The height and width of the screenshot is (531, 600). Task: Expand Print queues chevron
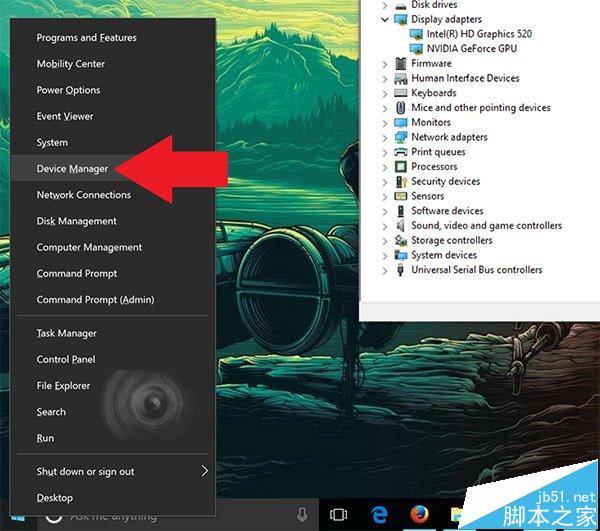[x=385, y=152]
